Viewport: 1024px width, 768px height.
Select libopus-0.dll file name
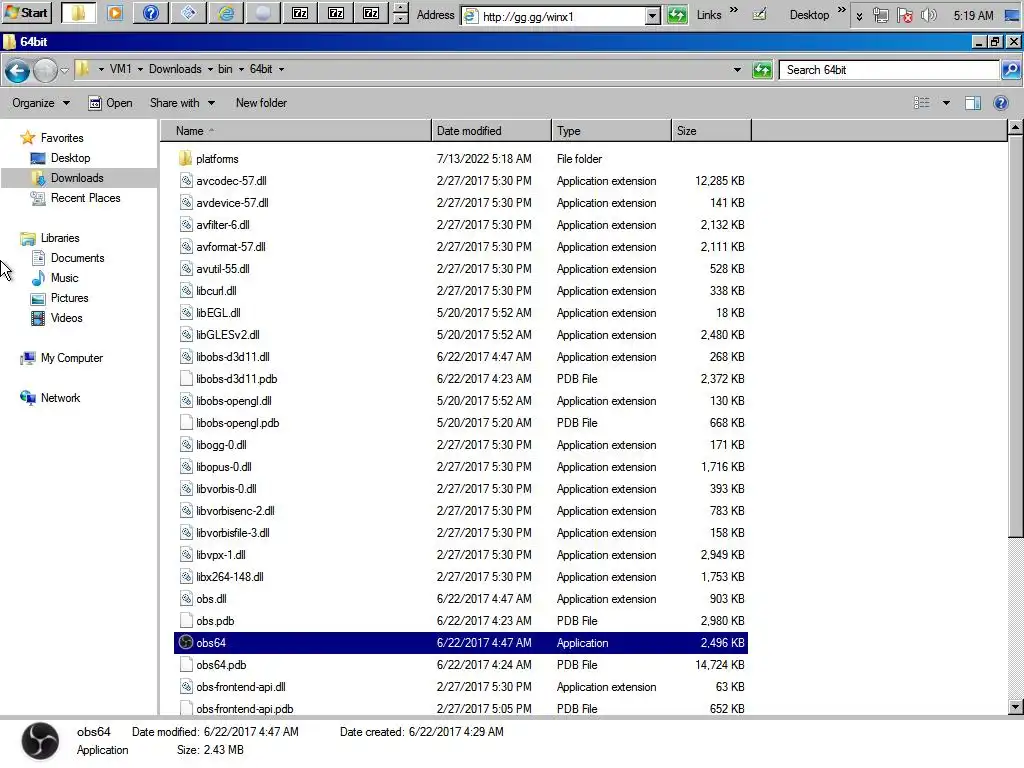coord(224,467)
